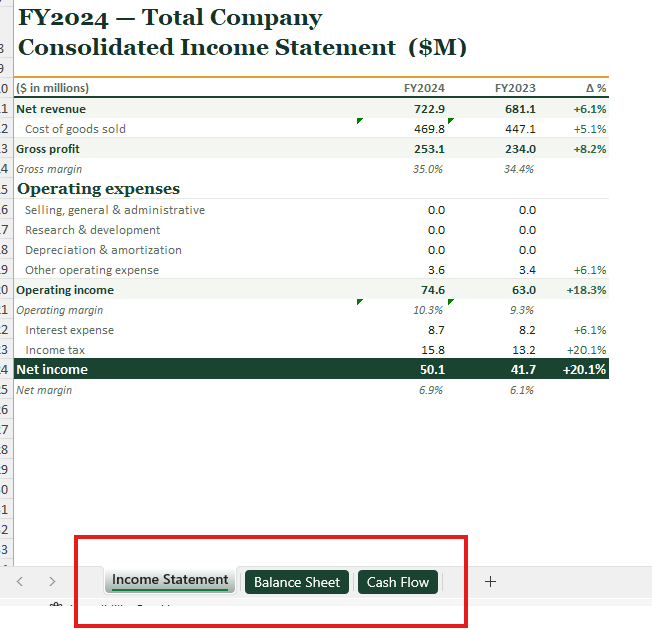
Task: Click the FY2024 — Total Company title
Action: tap(170, 17)
